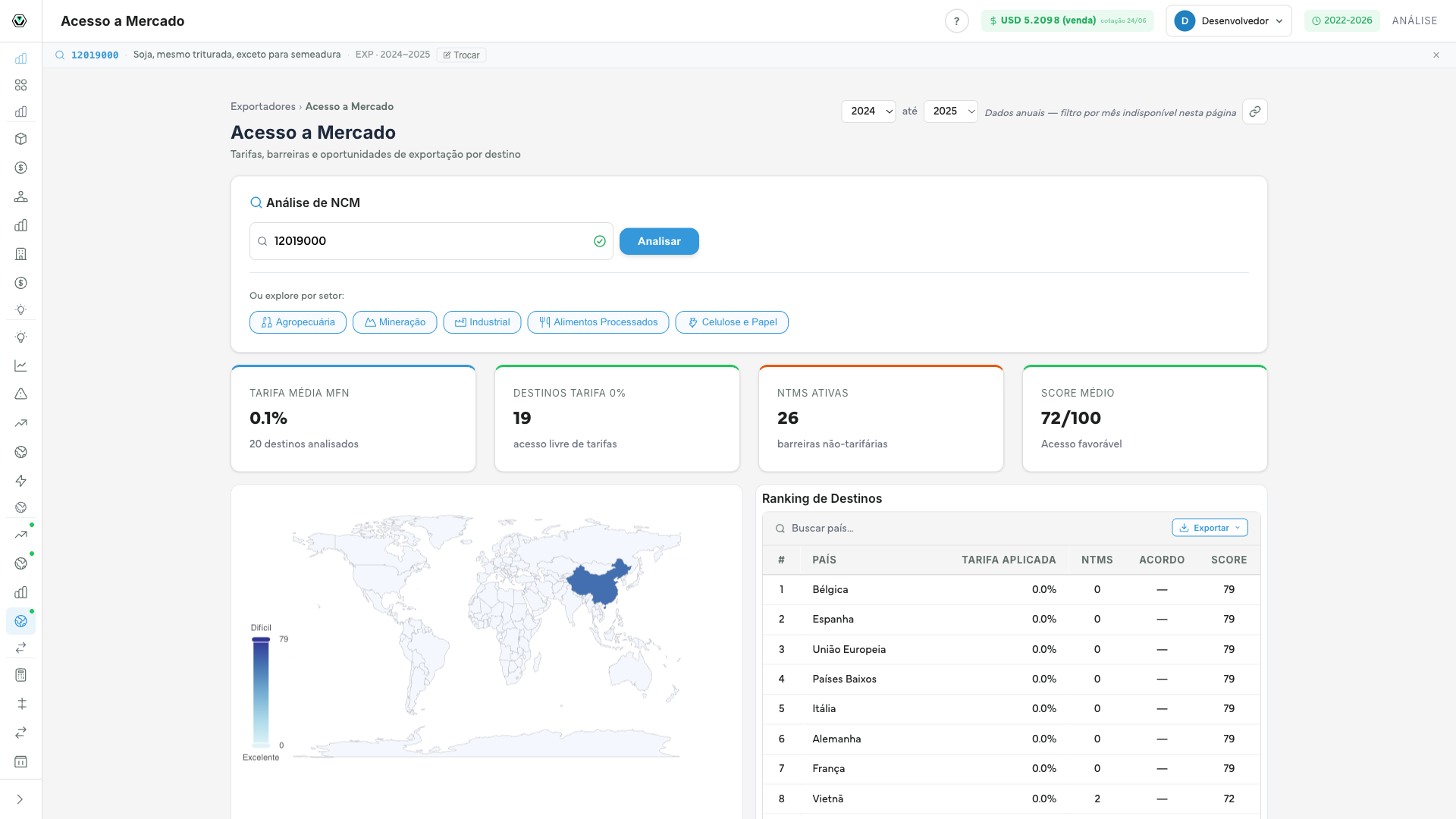The image size is (1456, 819).
Task: Click the Buscar país search field
Action: [x=971, y=529]
